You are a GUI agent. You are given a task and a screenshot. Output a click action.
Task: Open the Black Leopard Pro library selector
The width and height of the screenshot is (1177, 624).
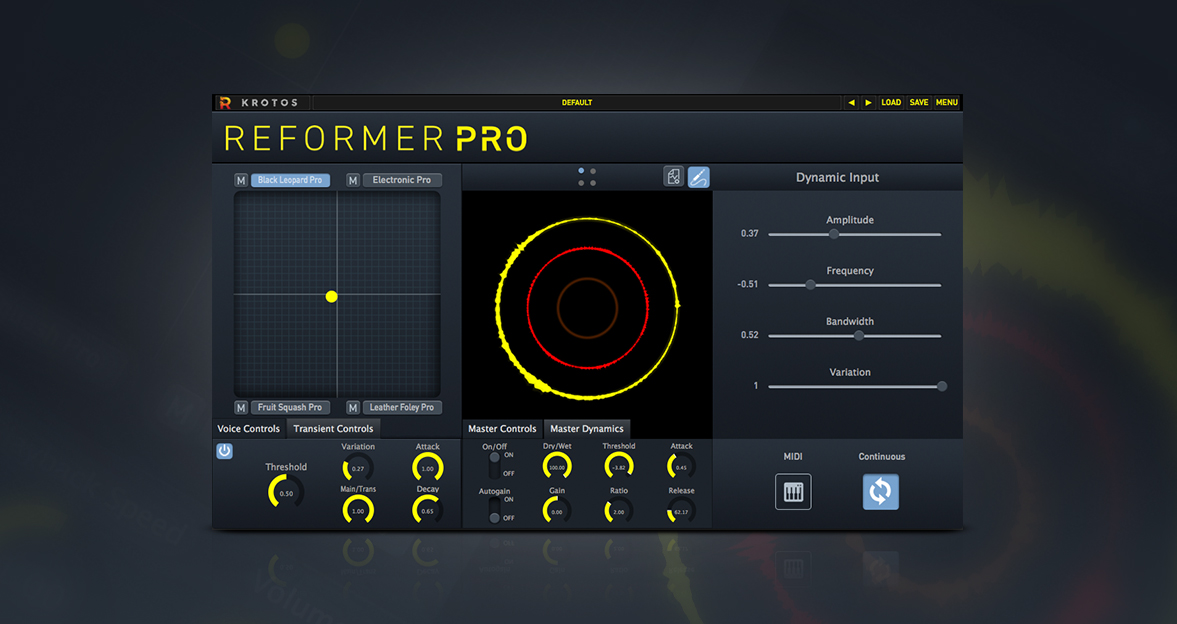tap(290, 180)
